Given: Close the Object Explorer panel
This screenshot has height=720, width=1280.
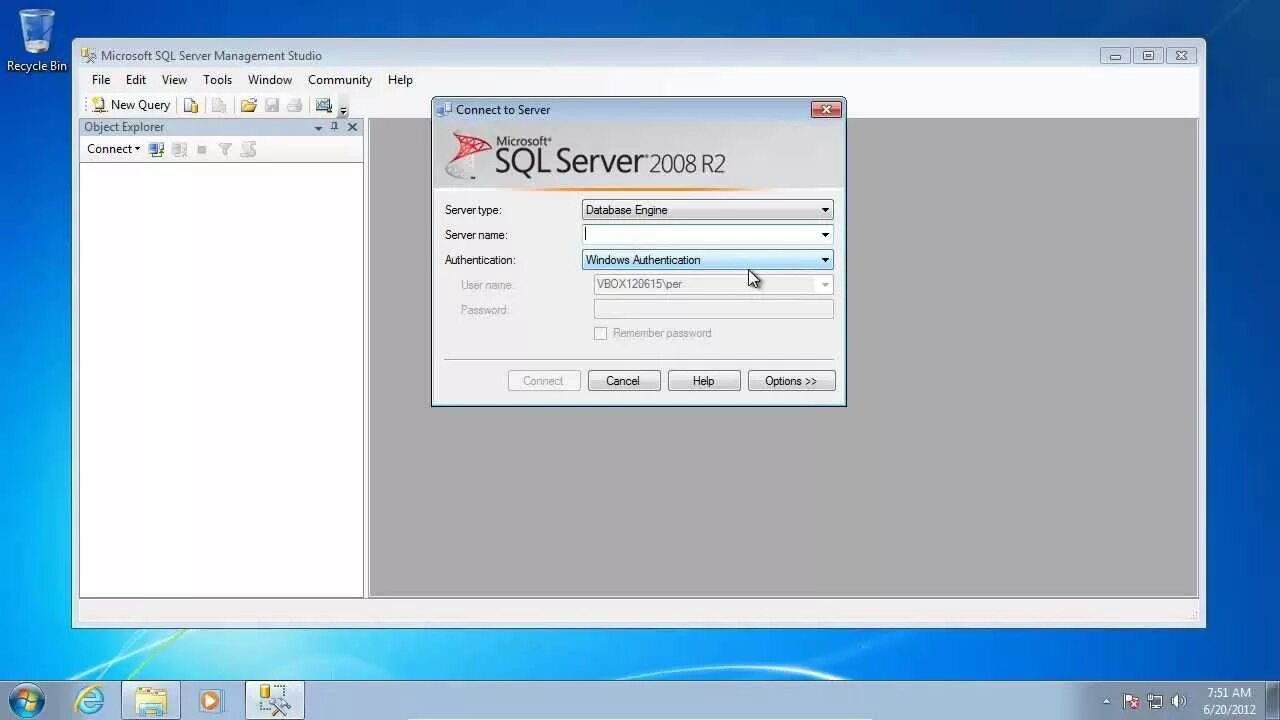Looking at the screenshot, I should point(352,127).
